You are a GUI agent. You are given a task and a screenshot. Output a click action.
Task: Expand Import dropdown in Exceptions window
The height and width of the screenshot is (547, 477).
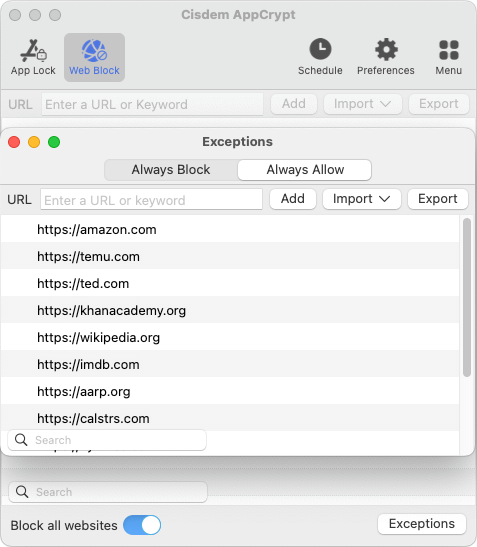362,199
